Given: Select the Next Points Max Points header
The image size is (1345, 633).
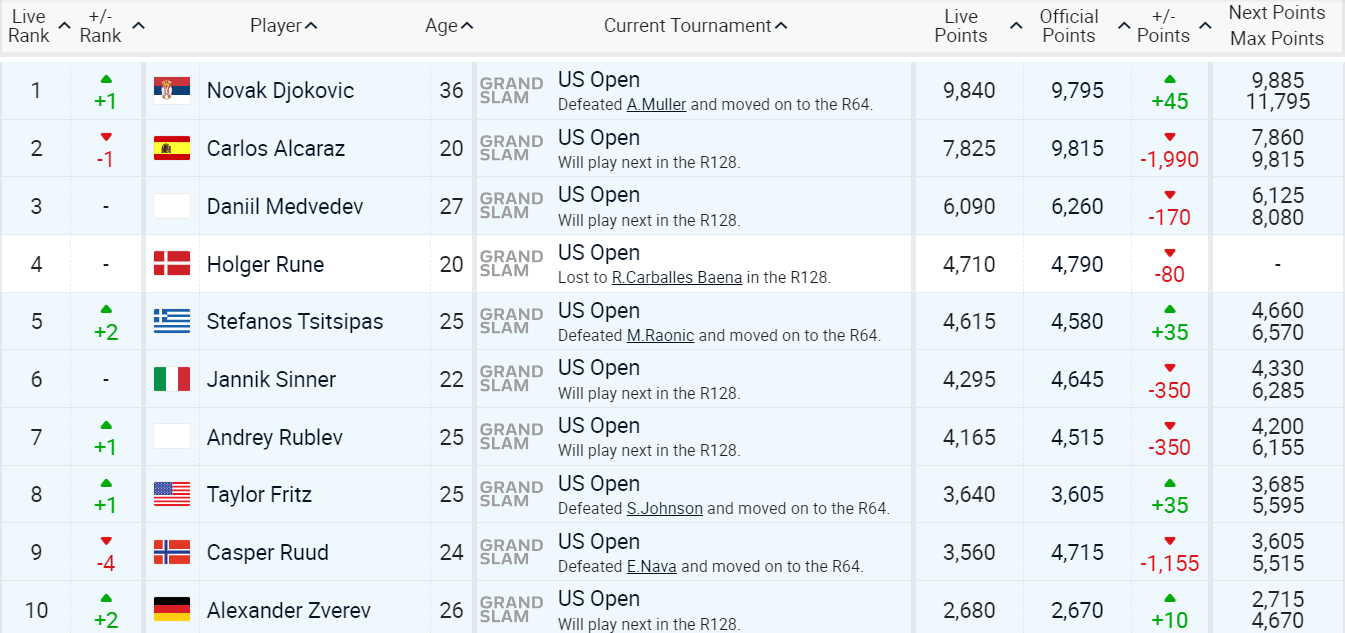Looking at the screenshot, I should (1277, 24).
